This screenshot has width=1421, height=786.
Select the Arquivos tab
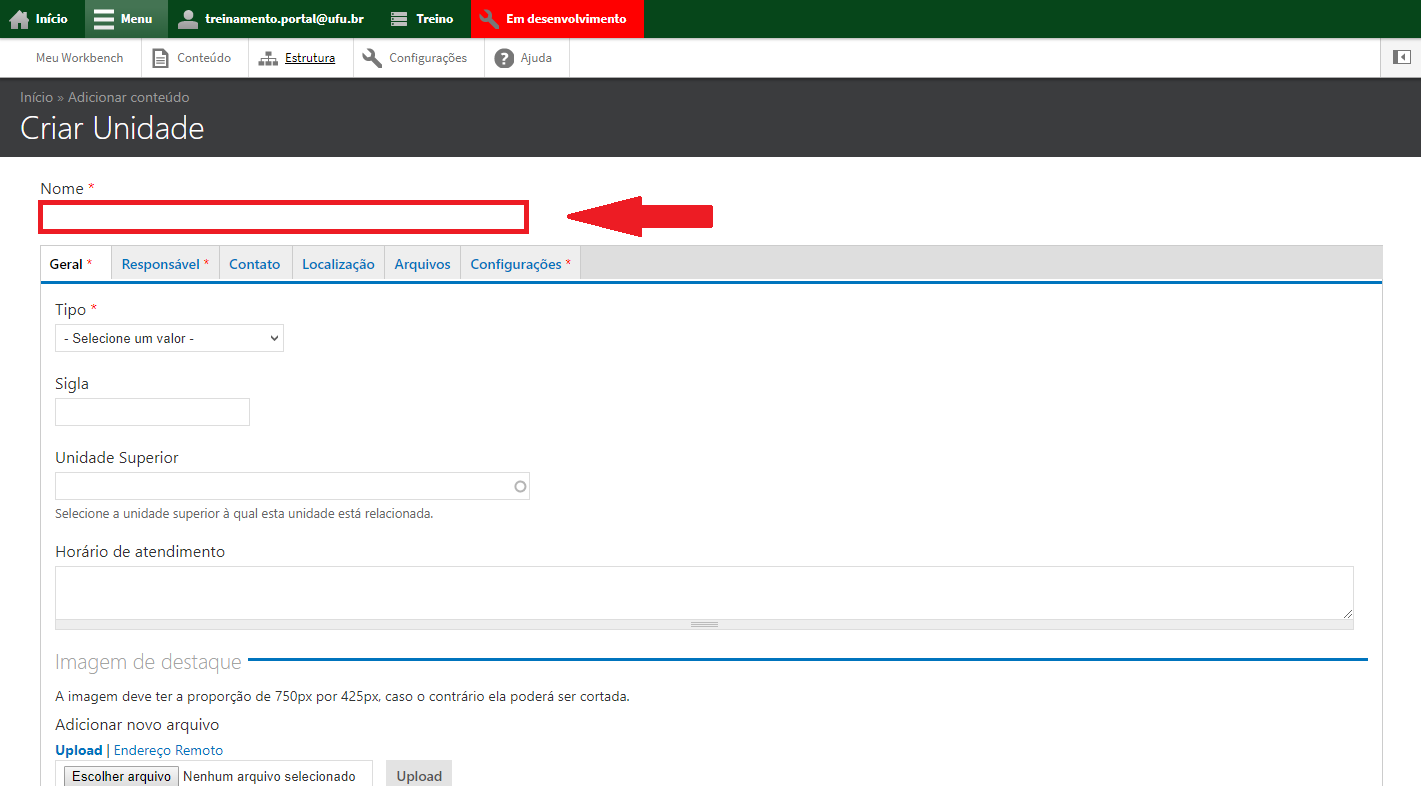click(x=422, y=264)
